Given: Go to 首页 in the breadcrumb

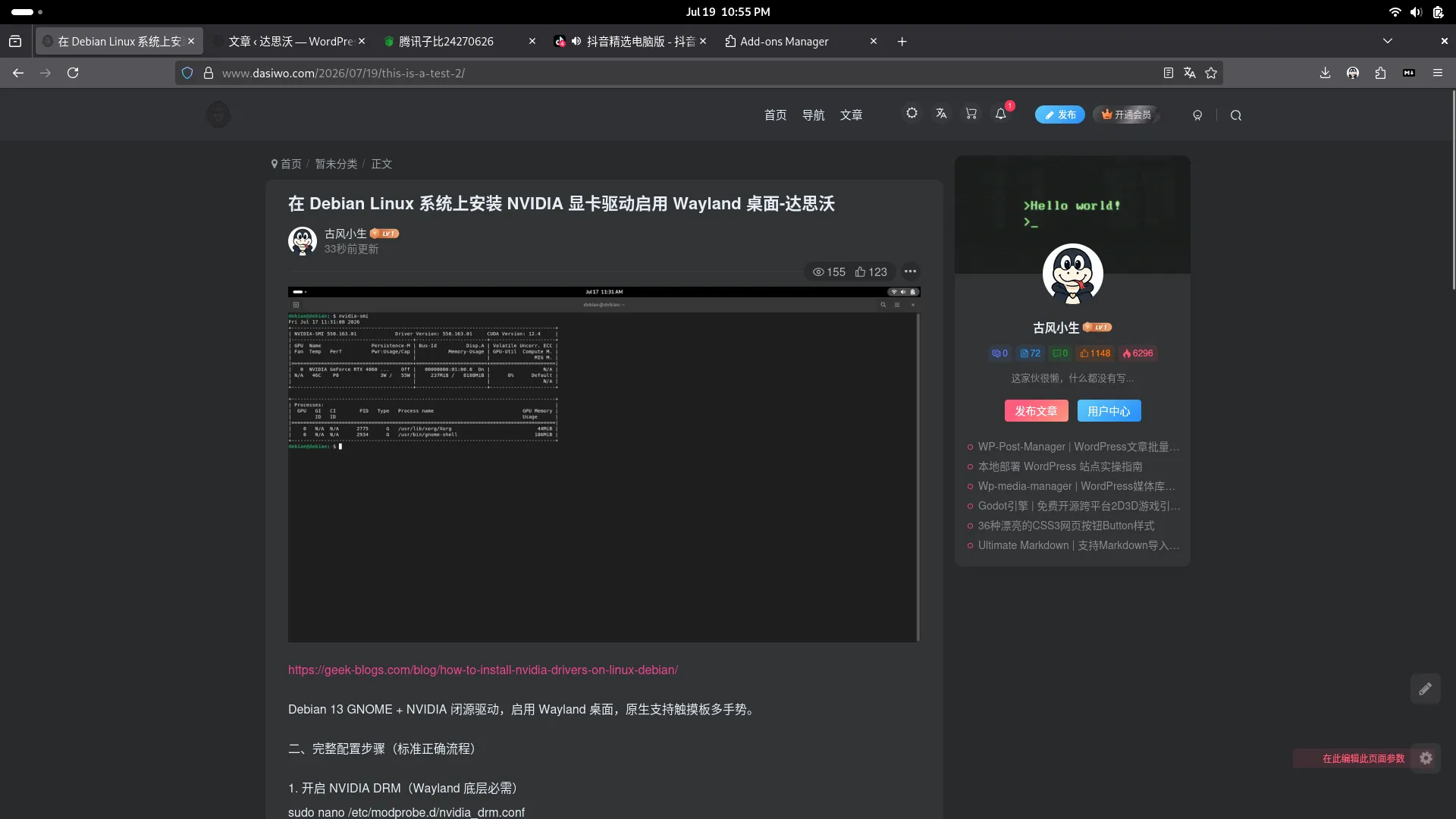Looking at the screenshot, I should pyautogui.click(x=290, y=164).
